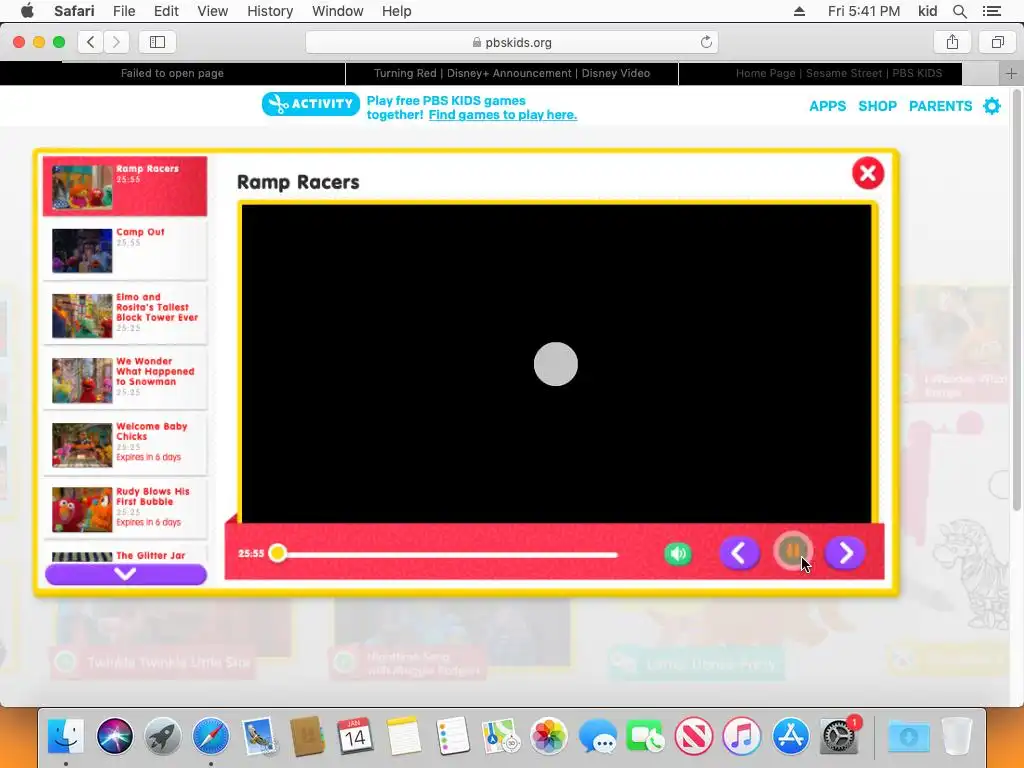Image resolution: width=1024 pixels, height=768 pixels.
Task: Click the eject icon in menu bar
Action: [x=799, y=11]
